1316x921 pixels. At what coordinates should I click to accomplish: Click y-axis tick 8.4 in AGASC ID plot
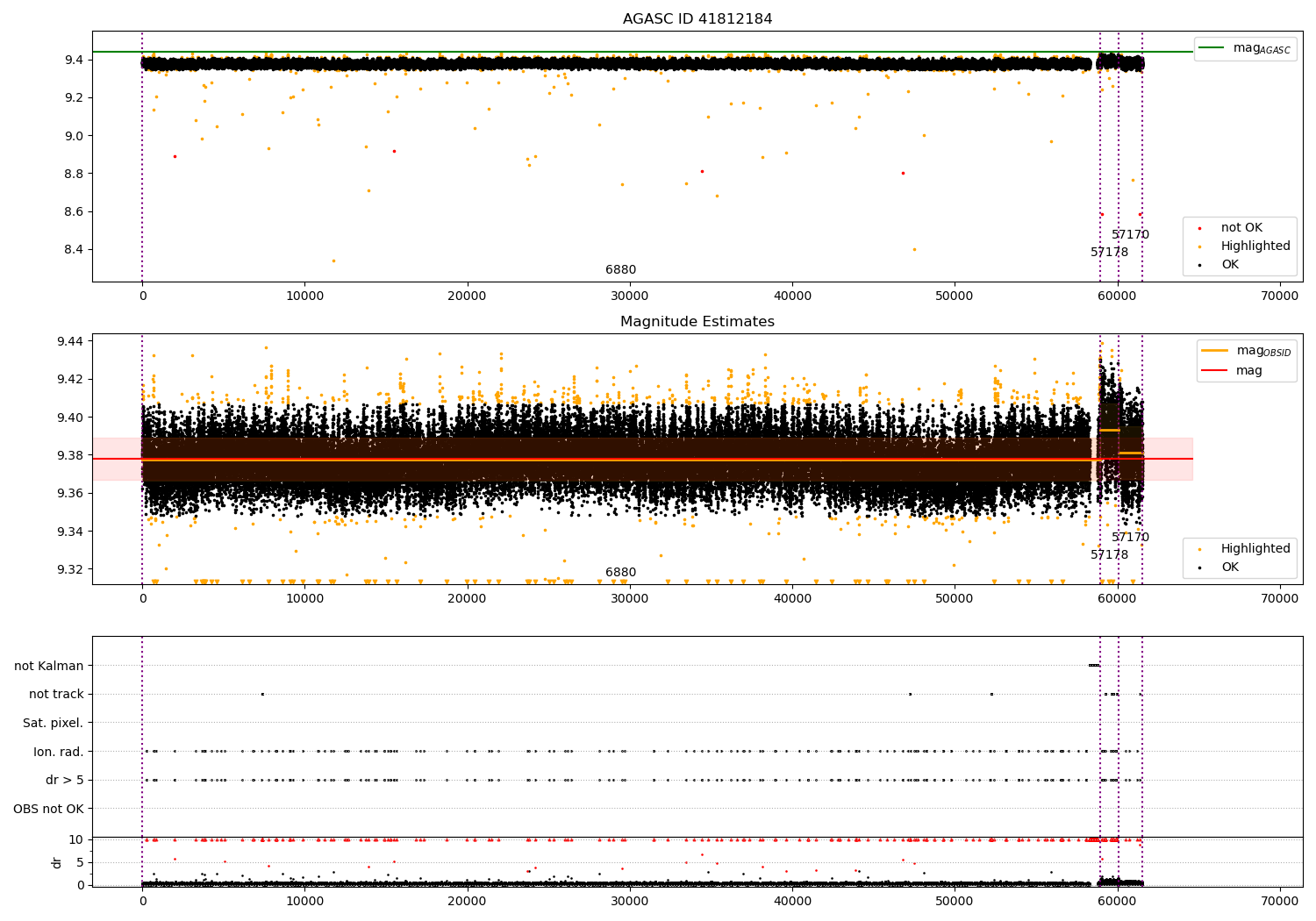[x=75, y=250]
